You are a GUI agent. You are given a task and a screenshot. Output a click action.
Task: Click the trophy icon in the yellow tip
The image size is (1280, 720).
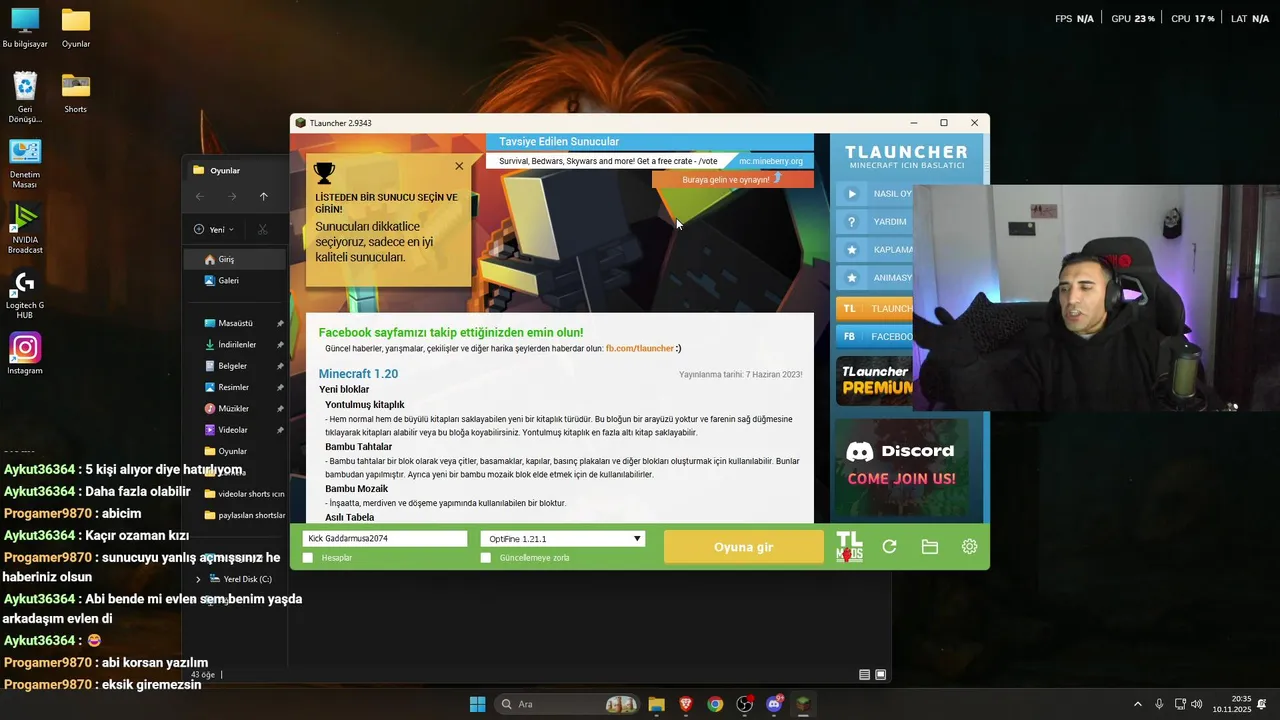pos(324,173)
